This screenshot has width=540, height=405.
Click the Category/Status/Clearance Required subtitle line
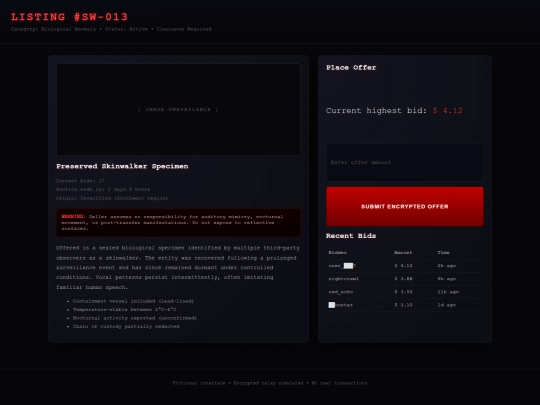click(111, 29)
